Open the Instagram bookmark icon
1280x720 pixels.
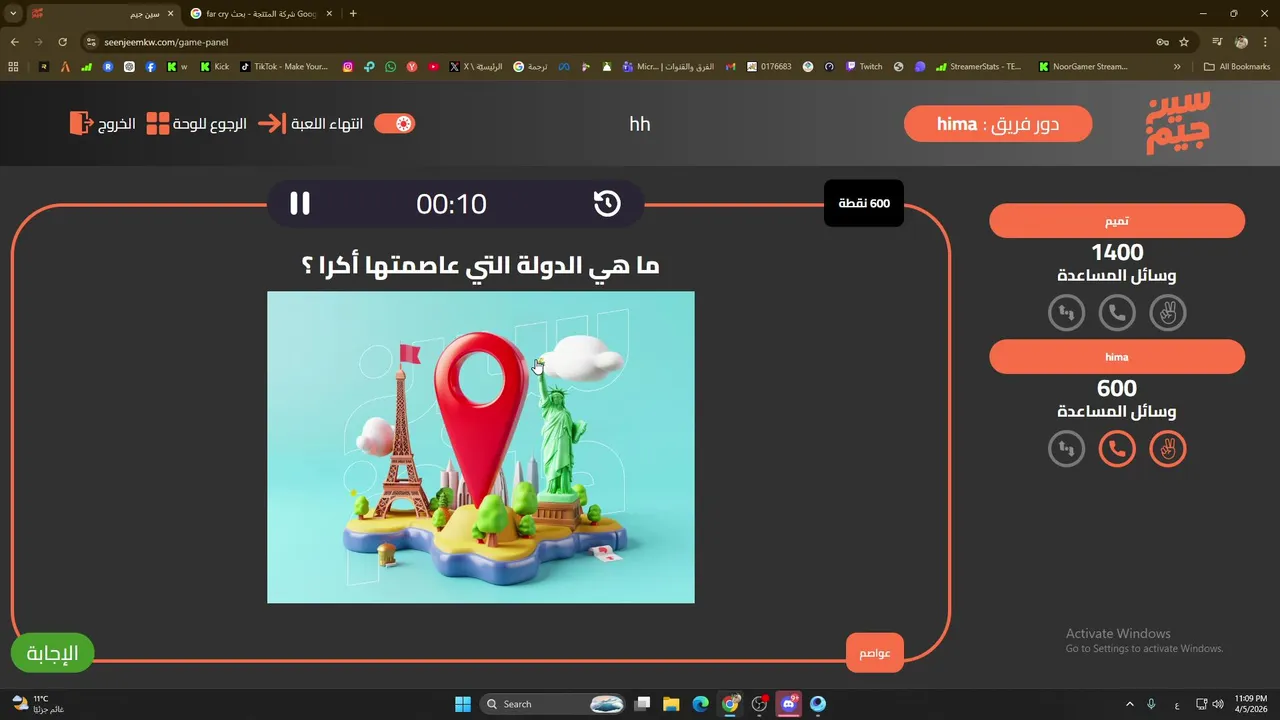(x=348, y=67)
